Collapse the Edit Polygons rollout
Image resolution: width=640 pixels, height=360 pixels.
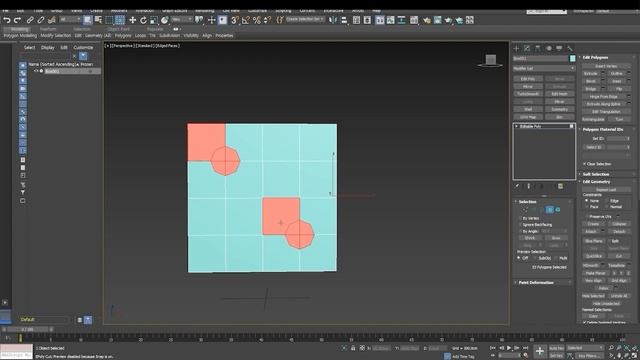tap(595, 58)
